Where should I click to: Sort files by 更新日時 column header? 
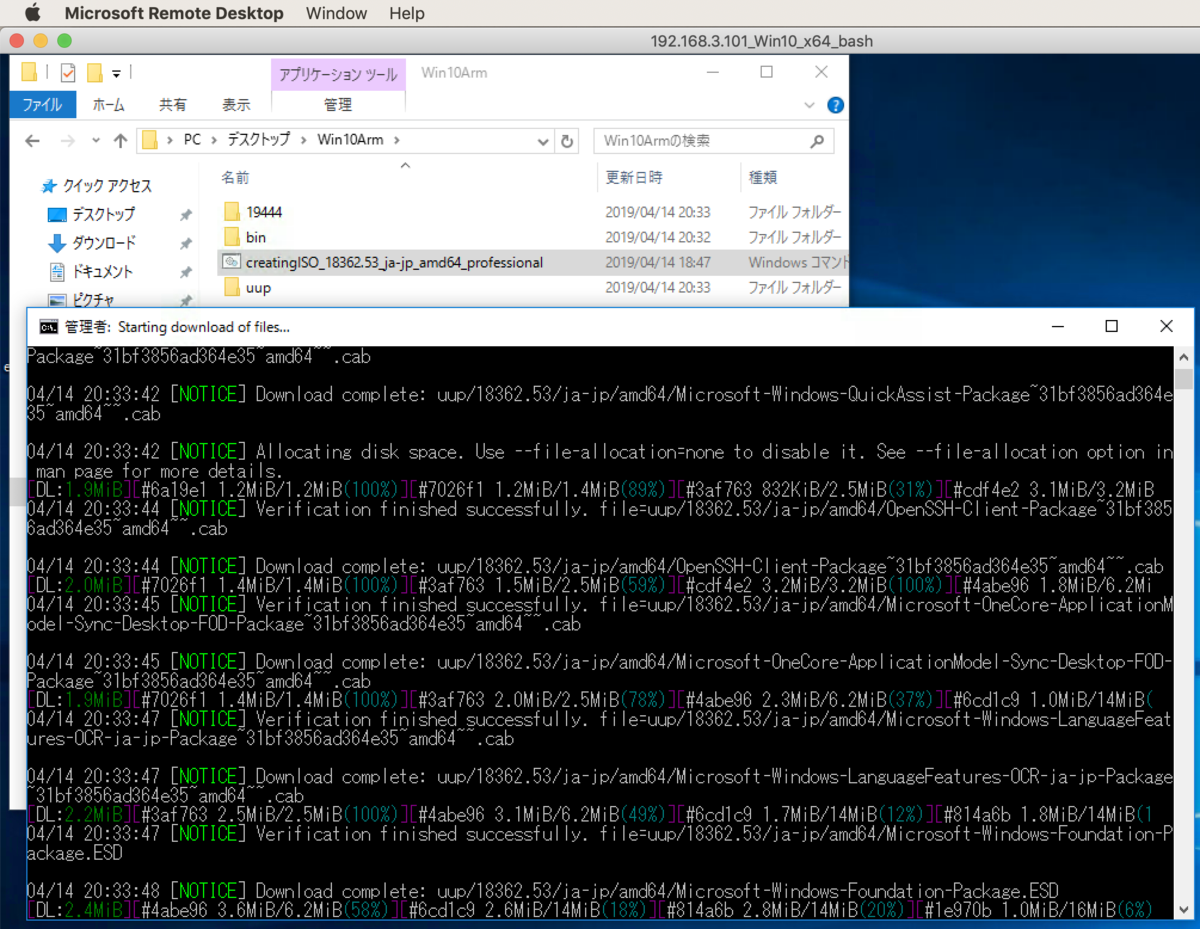(634, 177)
